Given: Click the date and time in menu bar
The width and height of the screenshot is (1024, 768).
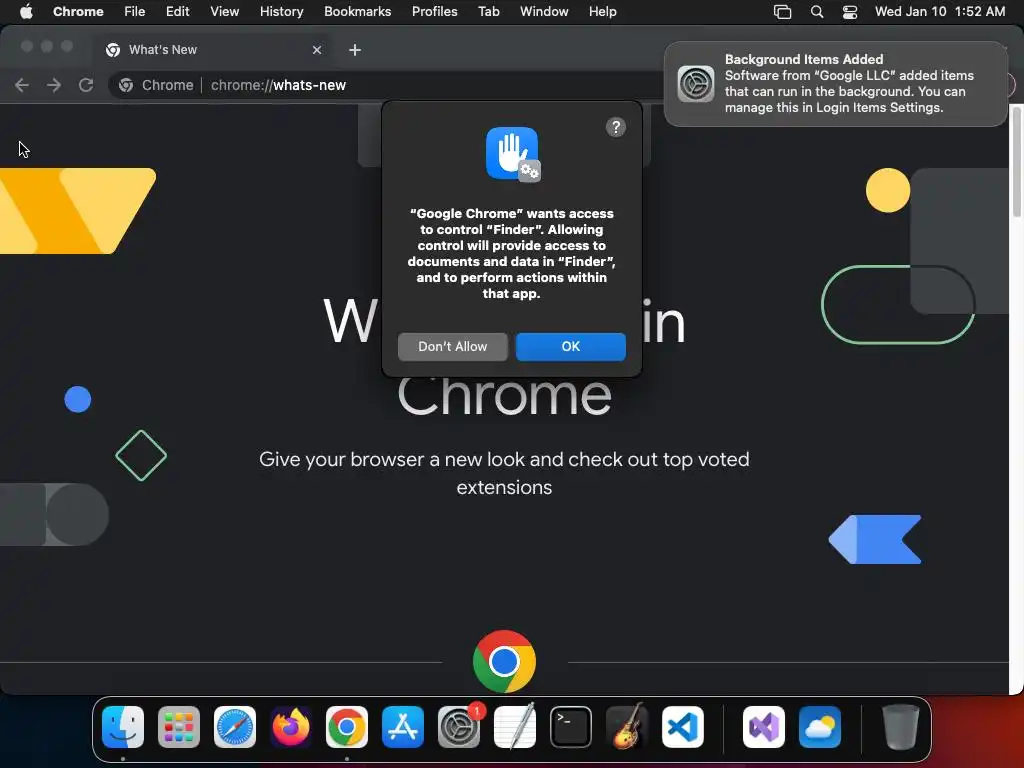Looking at the screenshot, I should point(940,12).
